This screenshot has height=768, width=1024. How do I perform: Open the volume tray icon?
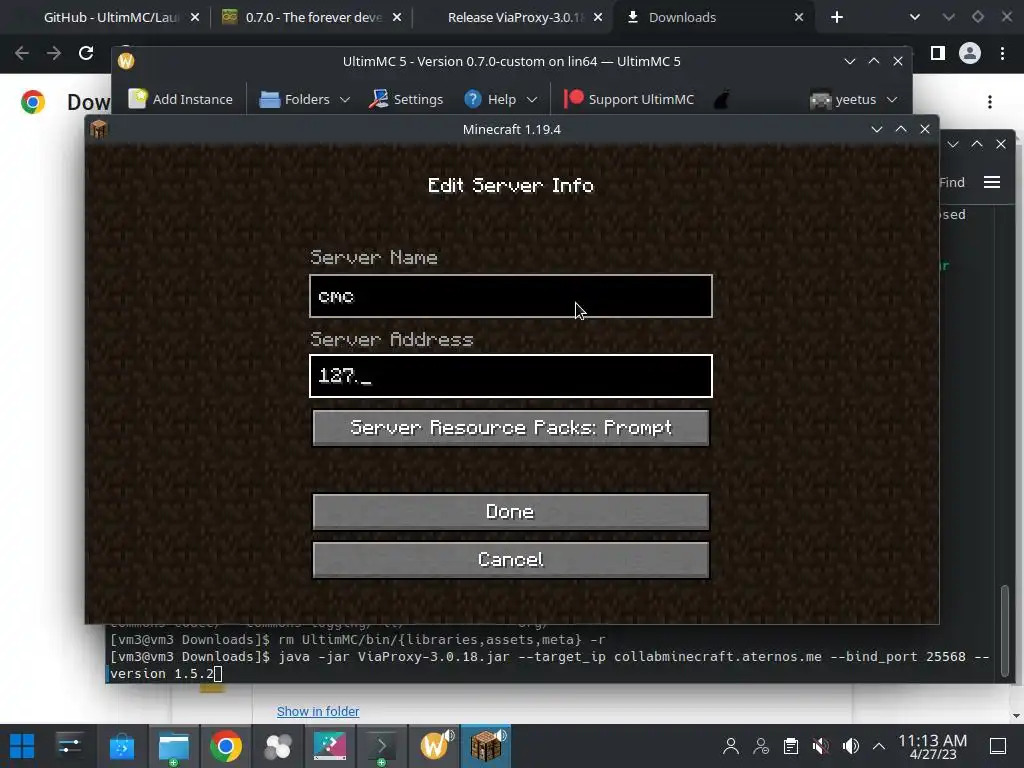click(x=850, y=746)
